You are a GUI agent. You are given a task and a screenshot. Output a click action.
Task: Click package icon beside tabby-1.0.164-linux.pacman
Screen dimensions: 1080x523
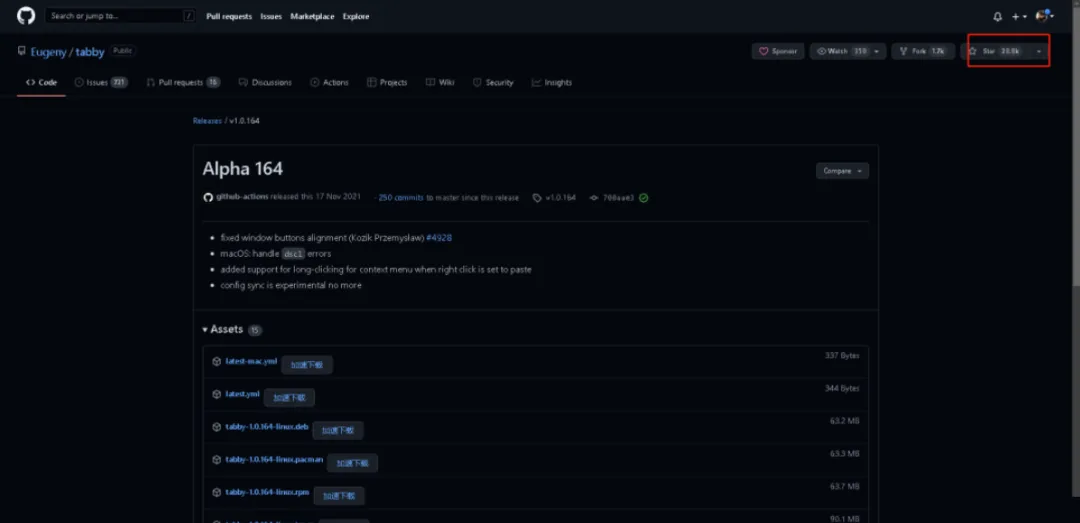pyautogui.click(x=216, y=460)
